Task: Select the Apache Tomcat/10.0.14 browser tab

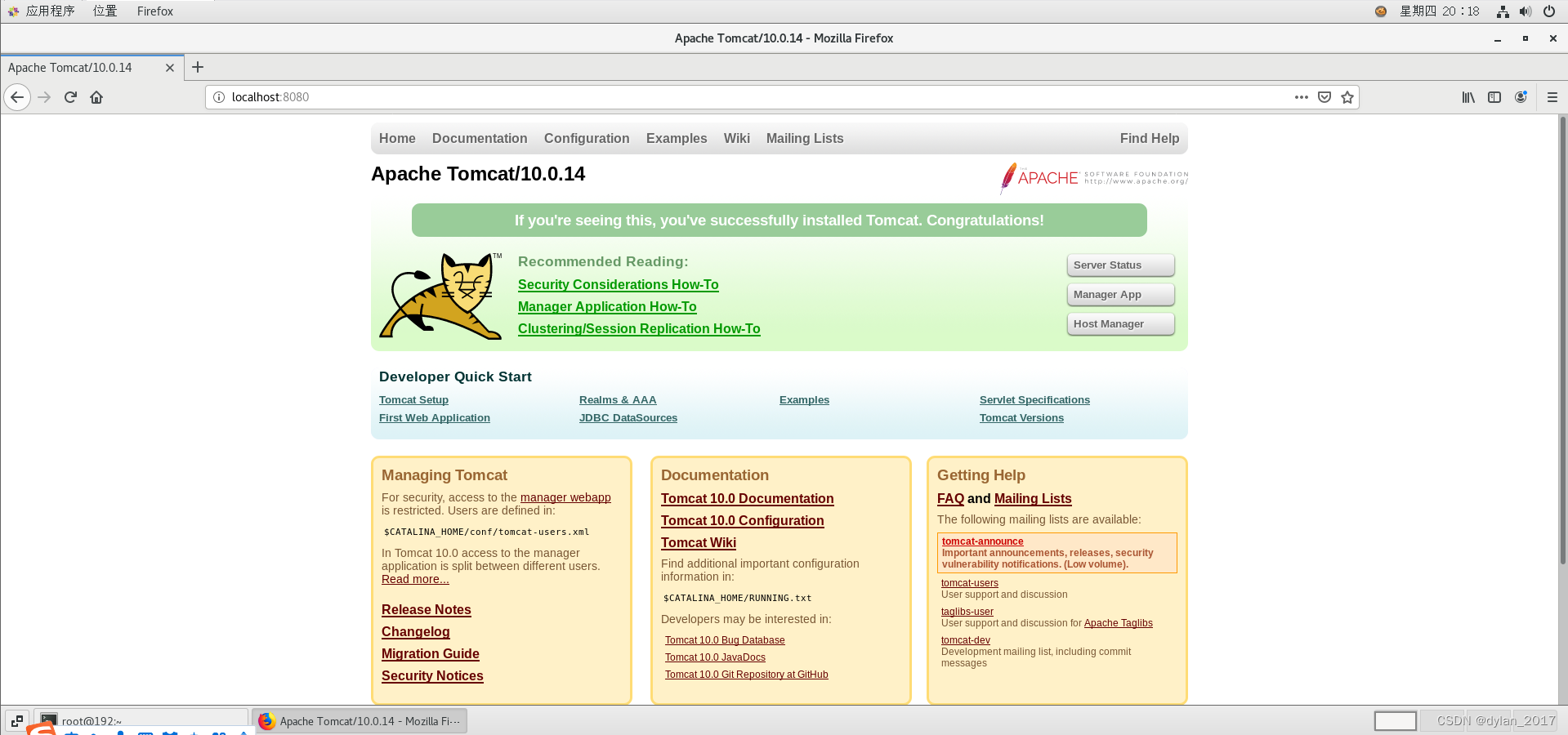Action: click(x=92, y=68)
